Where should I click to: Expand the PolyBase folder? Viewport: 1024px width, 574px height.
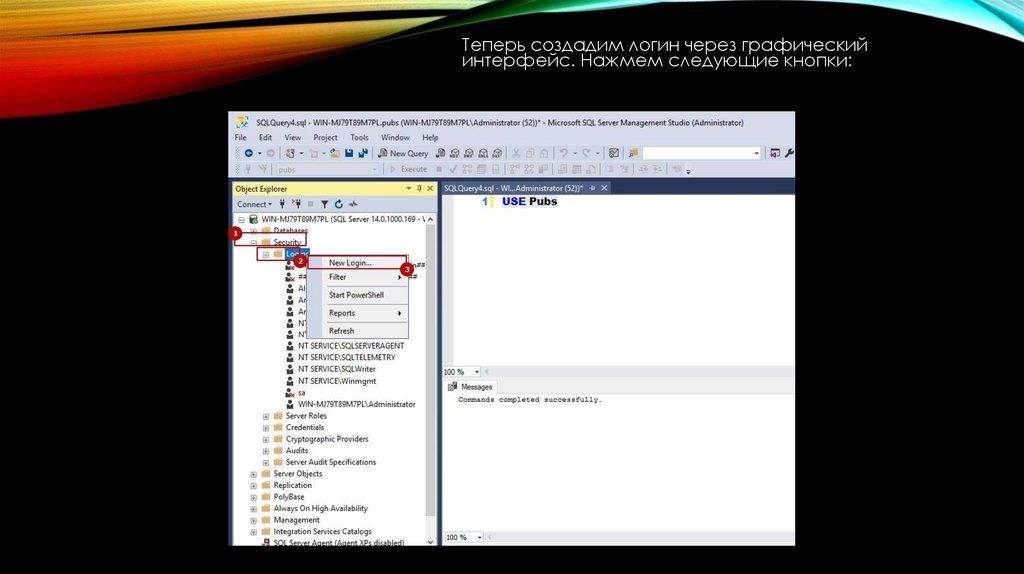pyautogui.click(x=253, y=498)
